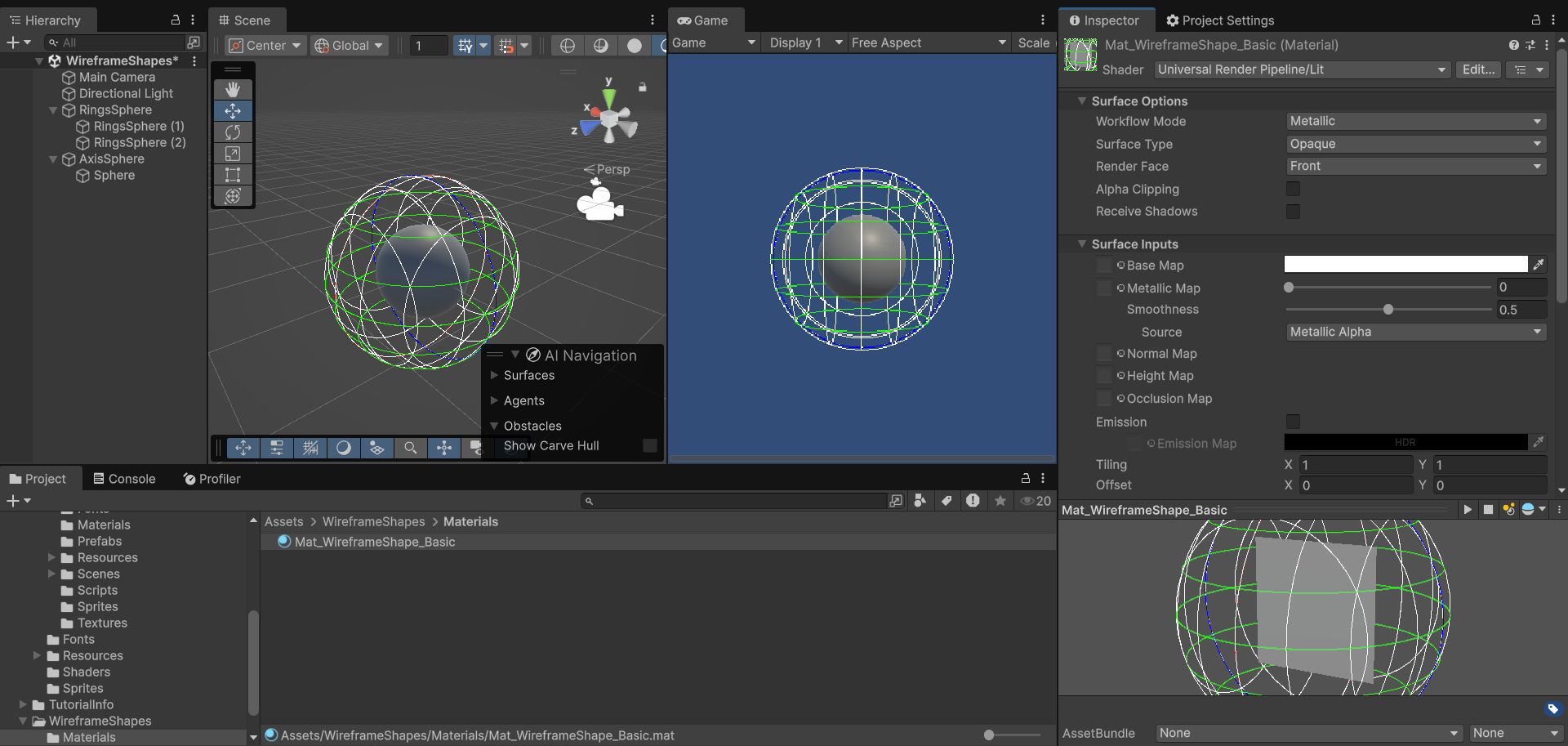Select the Hand pan tool

233,89
